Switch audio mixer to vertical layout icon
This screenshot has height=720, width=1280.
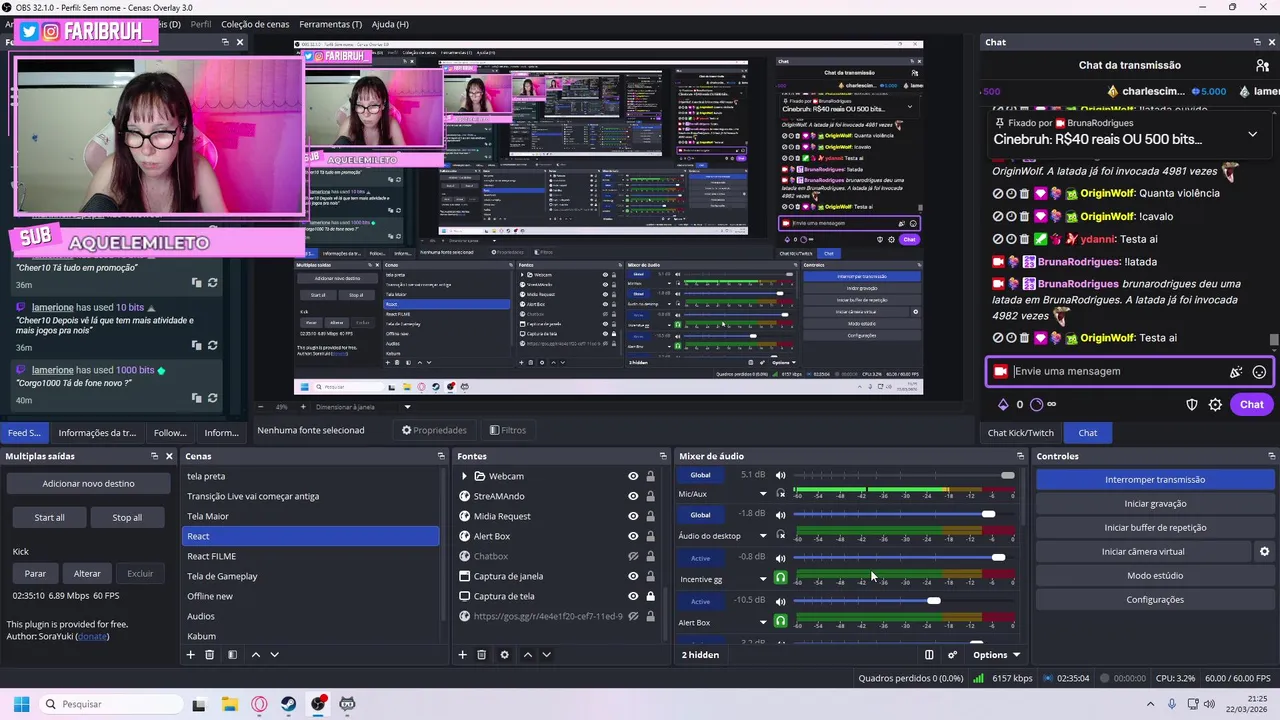point(929,655)
